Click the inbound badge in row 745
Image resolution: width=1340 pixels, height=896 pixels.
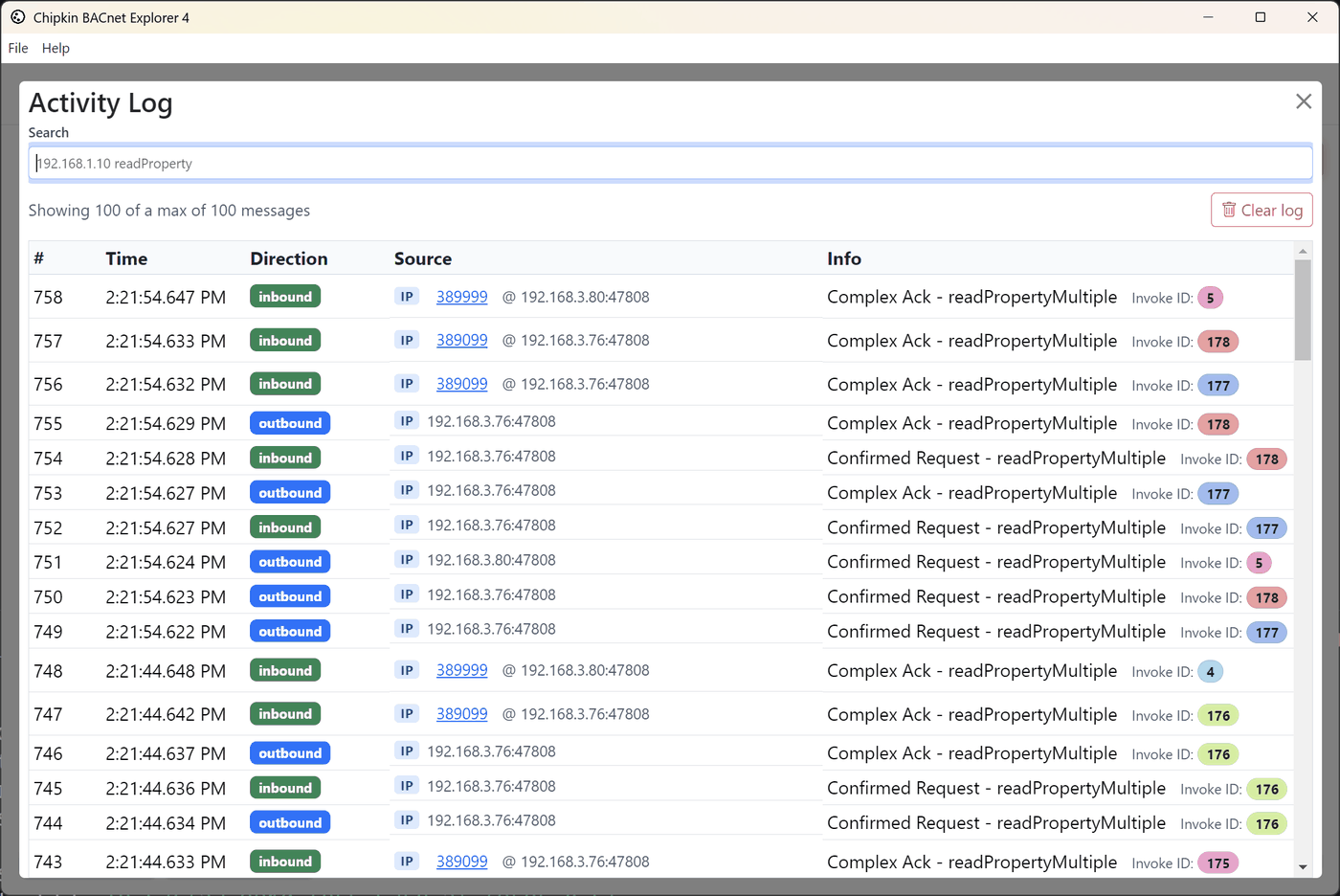285,788
